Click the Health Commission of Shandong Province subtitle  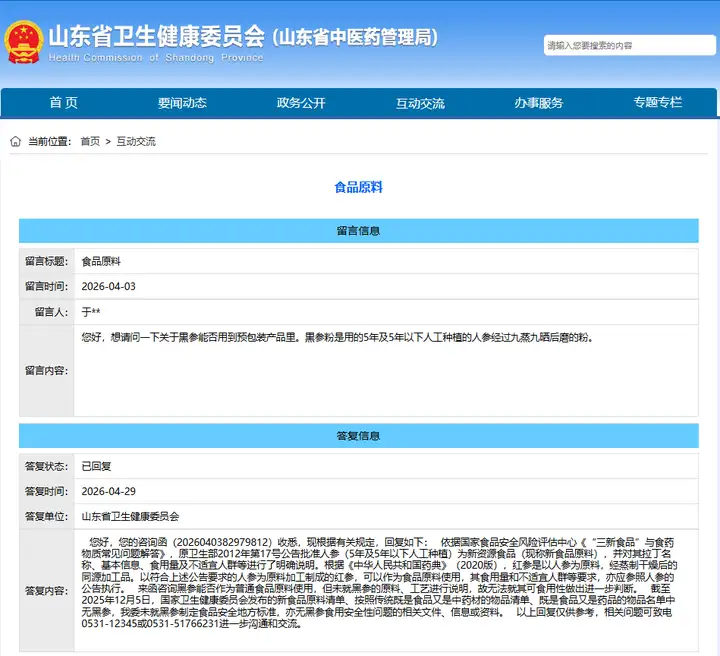(156, 58)
